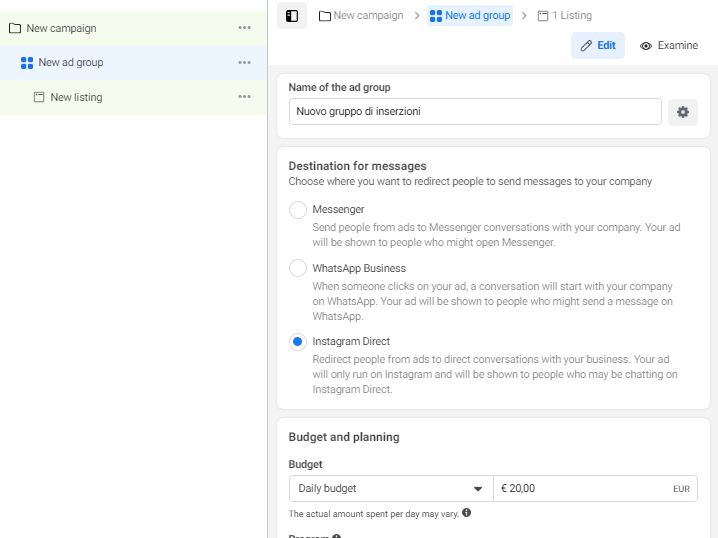Screen dimensions: 718x538
Task: Click the listing icon in the sidebar
Action: [39, 97]
